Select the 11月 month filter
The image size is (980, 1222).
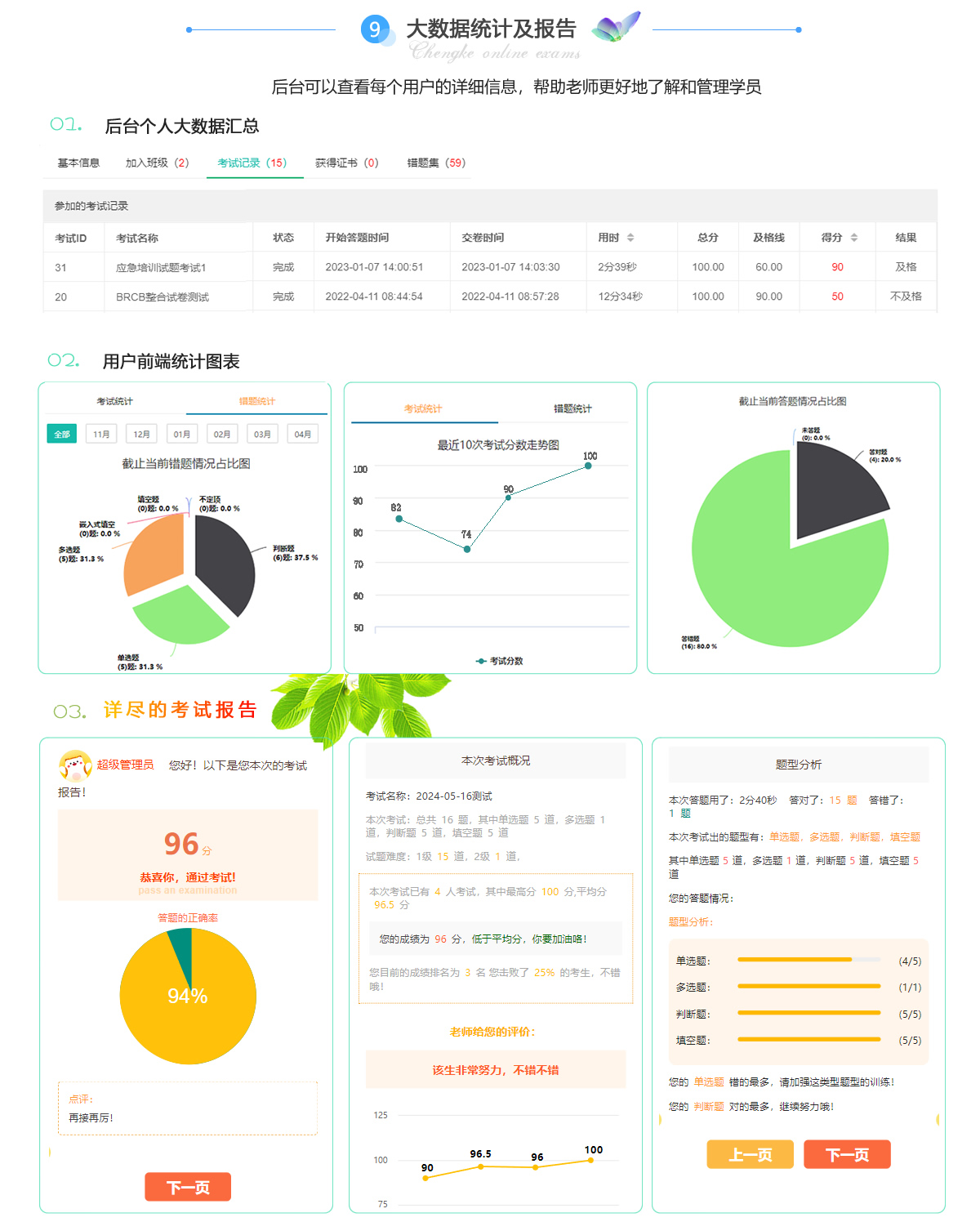pyautogui.click(x=102, y=434)
